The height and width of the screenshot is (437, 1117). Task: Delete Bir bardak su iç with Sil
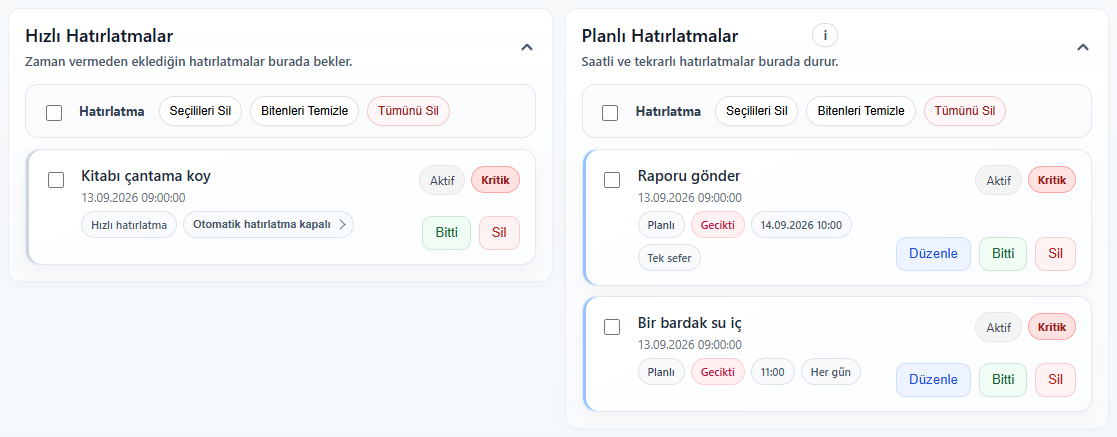(x=1055, y=380)
